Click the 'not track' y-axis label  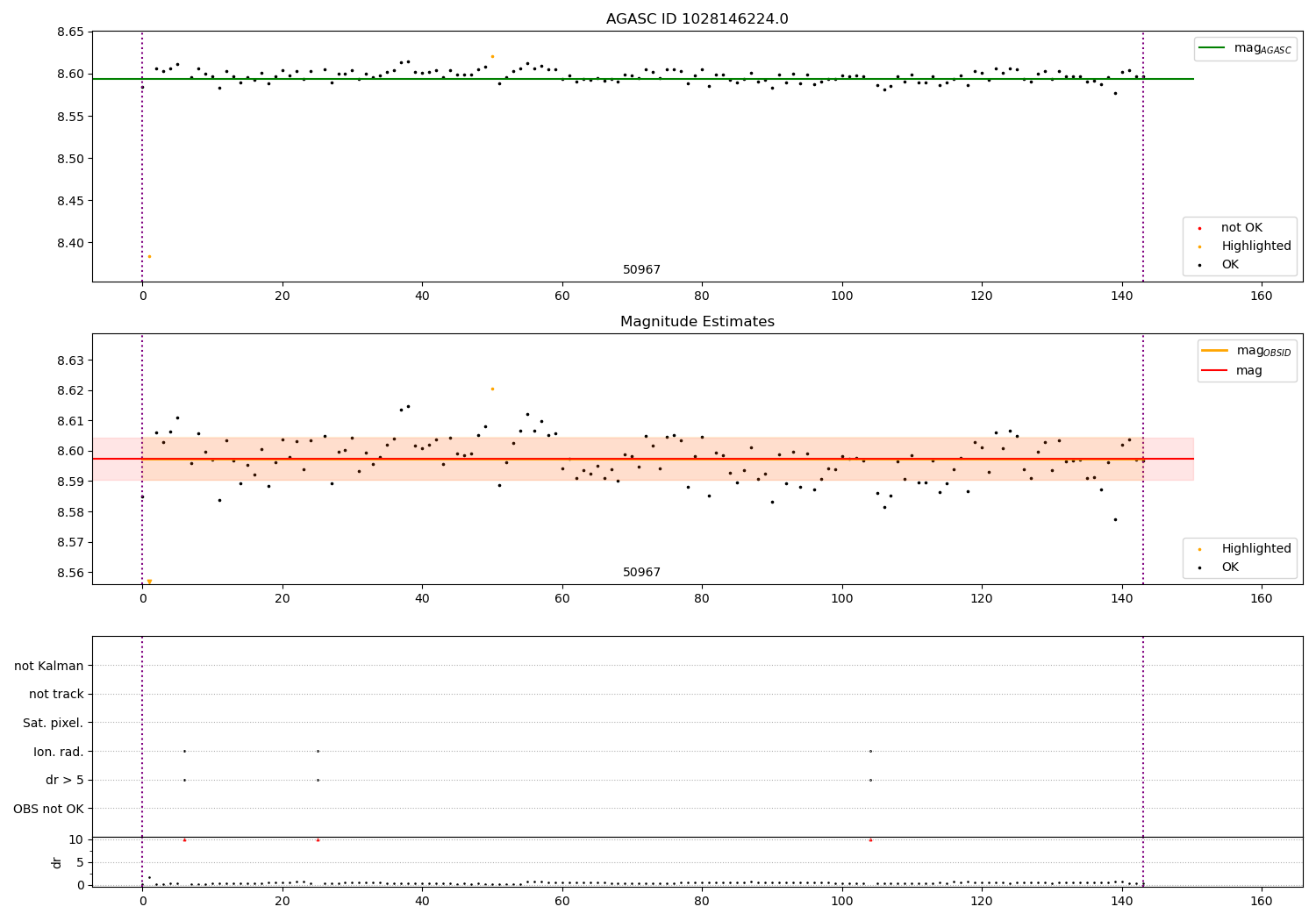[x=56, y=695]
